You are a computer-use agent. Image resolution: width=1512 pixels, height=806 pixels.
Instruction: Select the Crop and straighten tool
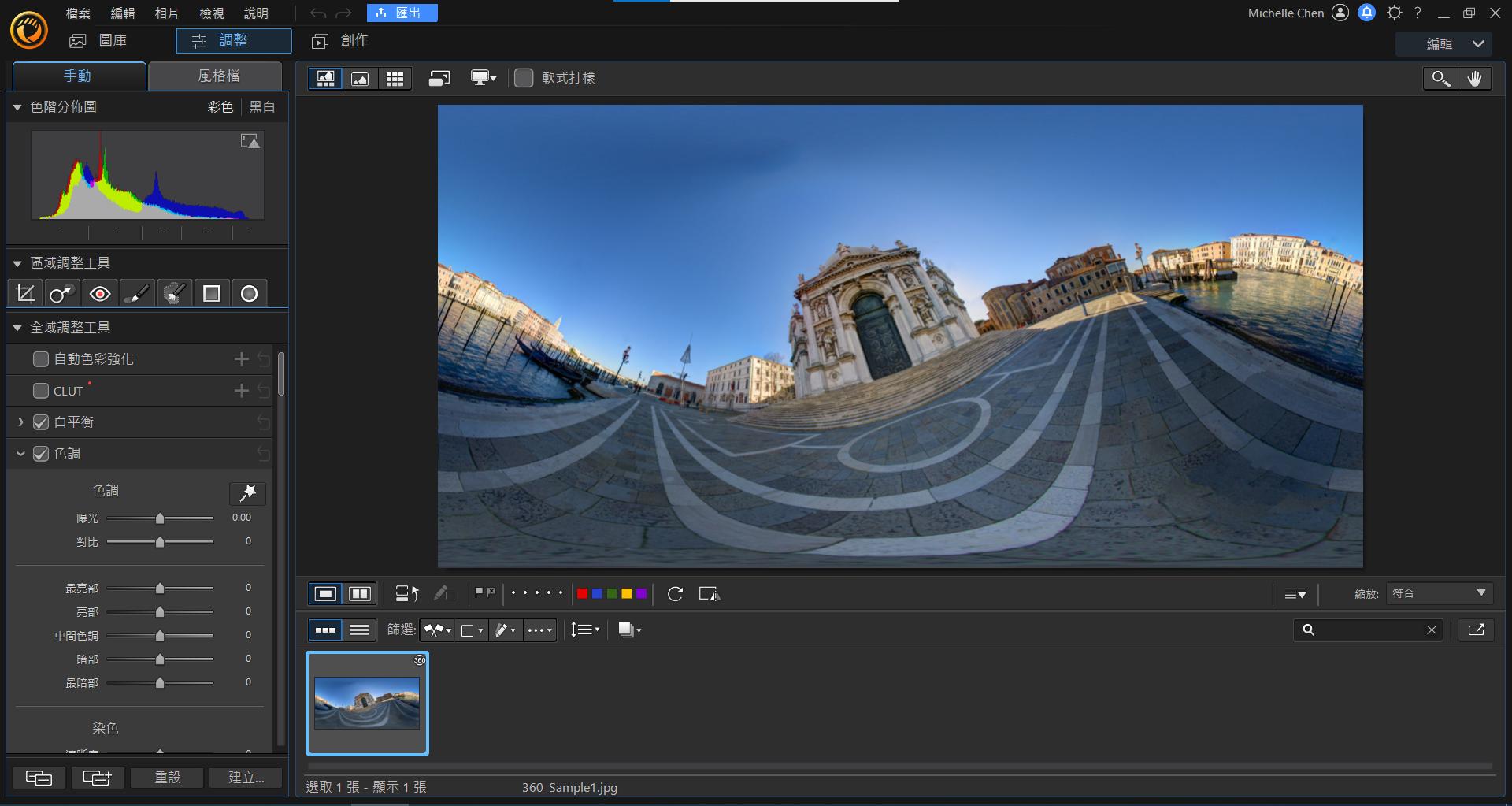pyautogui.click(x=25, y=294)
